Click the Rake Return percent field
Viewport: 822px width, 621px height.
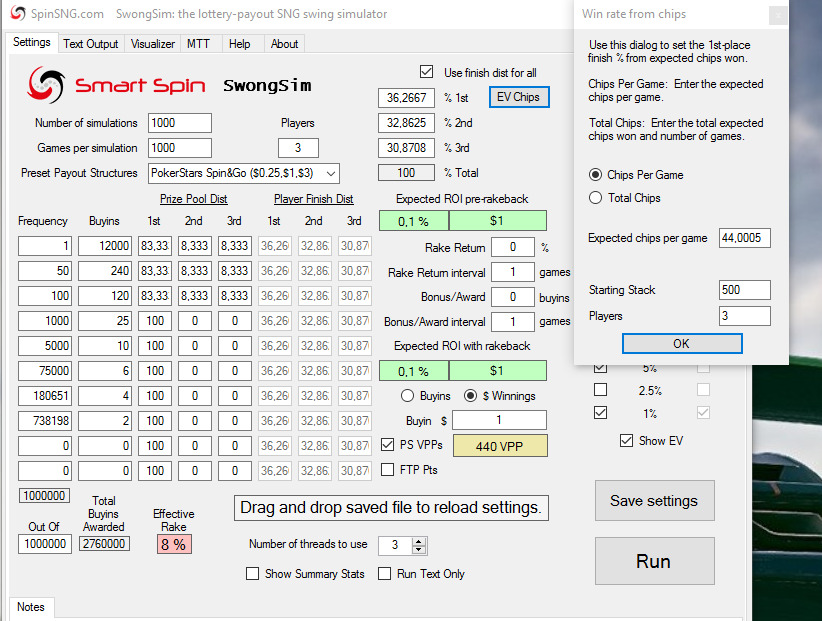click(513, 247)
